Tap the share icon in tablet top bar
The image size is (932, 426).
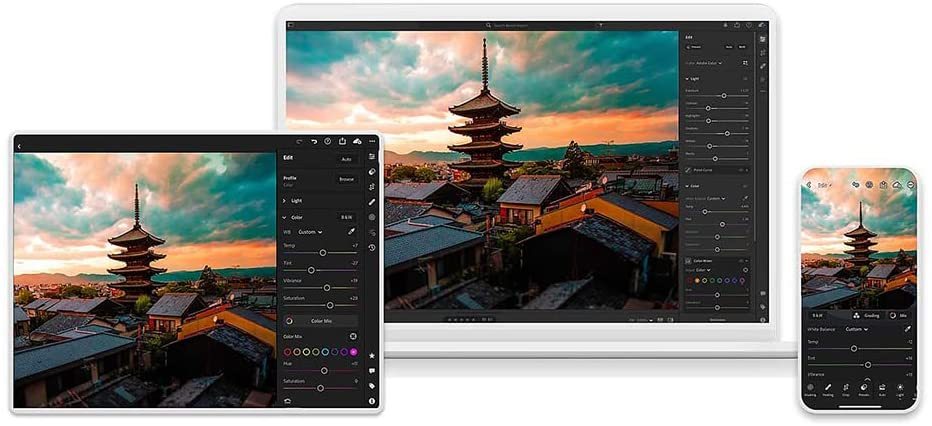342,143
